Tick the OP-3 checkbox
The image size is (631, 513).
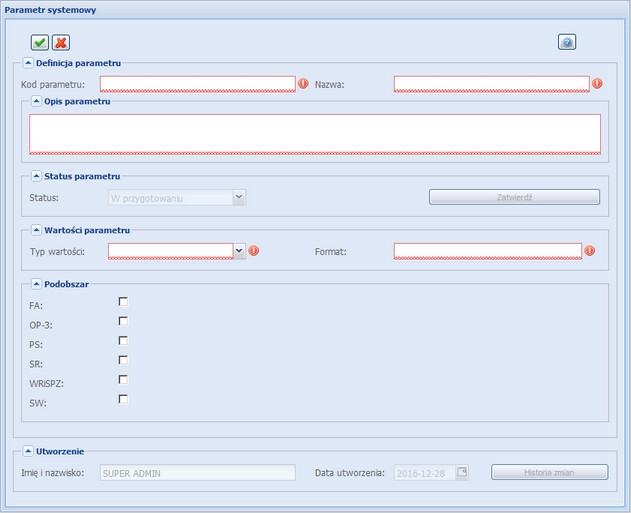[123, 321]
